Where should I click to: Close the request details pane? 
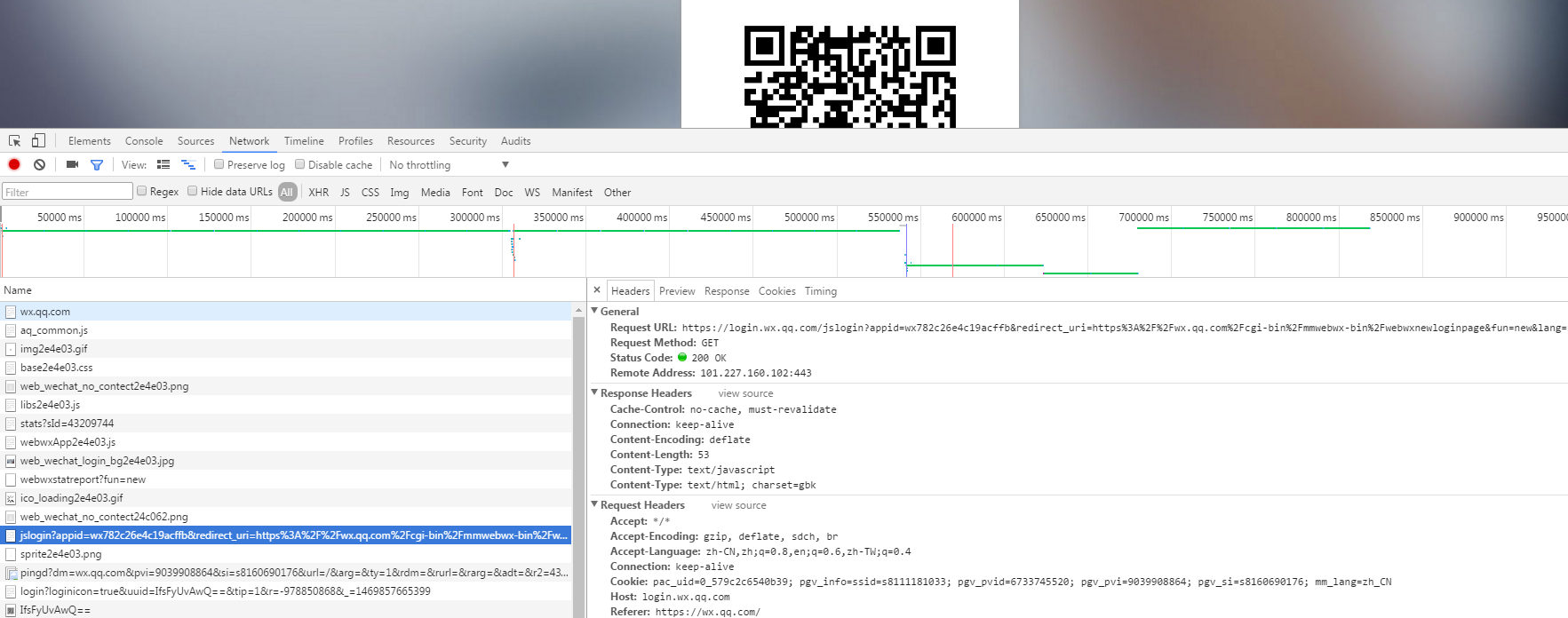point(597,290)
